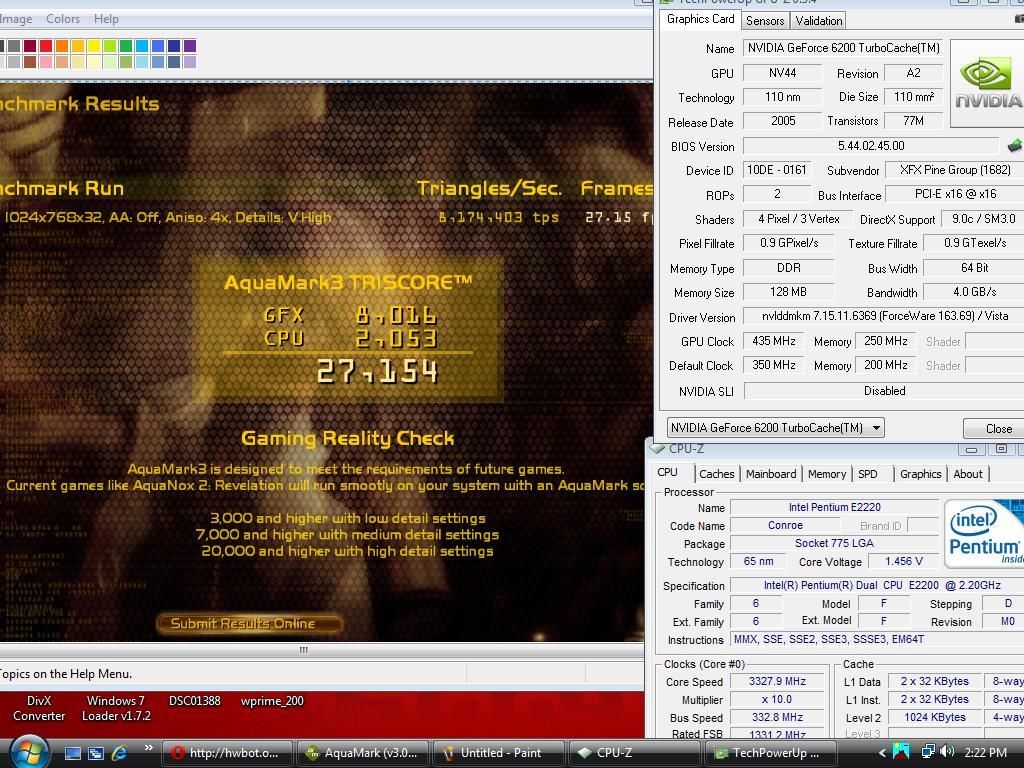
Task: Pick the orange swatch in Paint palette
Action: (62, 46)
